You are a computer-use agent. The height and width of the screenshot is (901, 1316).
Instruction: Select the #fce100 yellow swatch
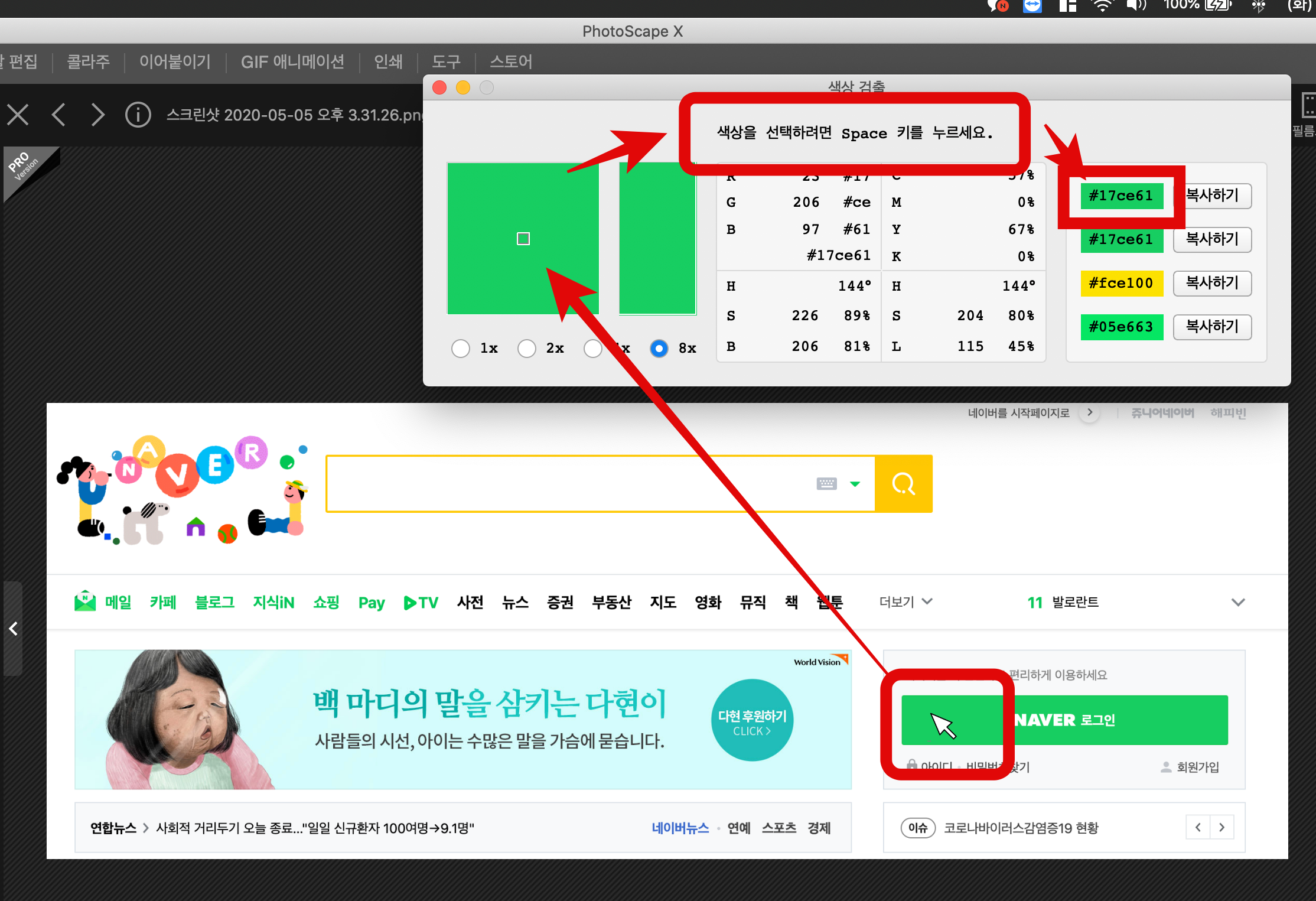1122,283
